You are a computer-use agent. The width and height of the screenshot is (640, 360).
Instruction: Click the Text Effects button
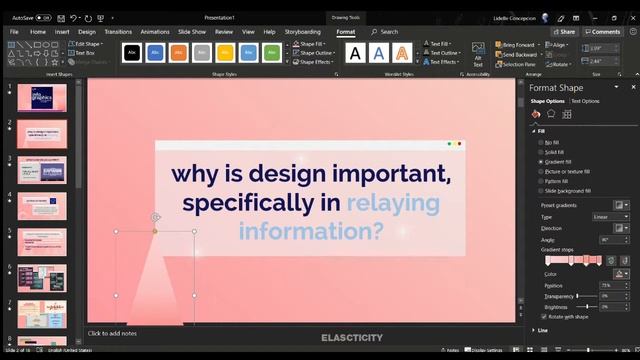point(442,62)
